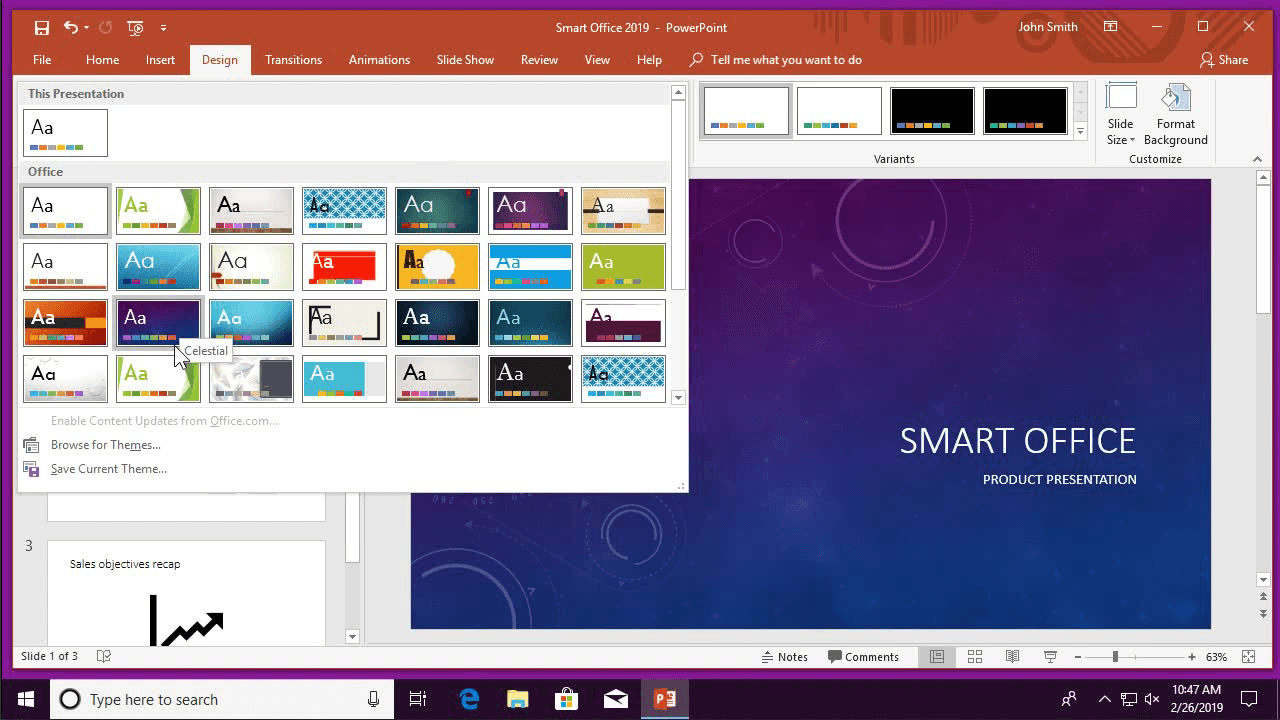The image size is (1280, 720).
Task: Open Reading View from the status bar
Action: tap(1012, 656)
